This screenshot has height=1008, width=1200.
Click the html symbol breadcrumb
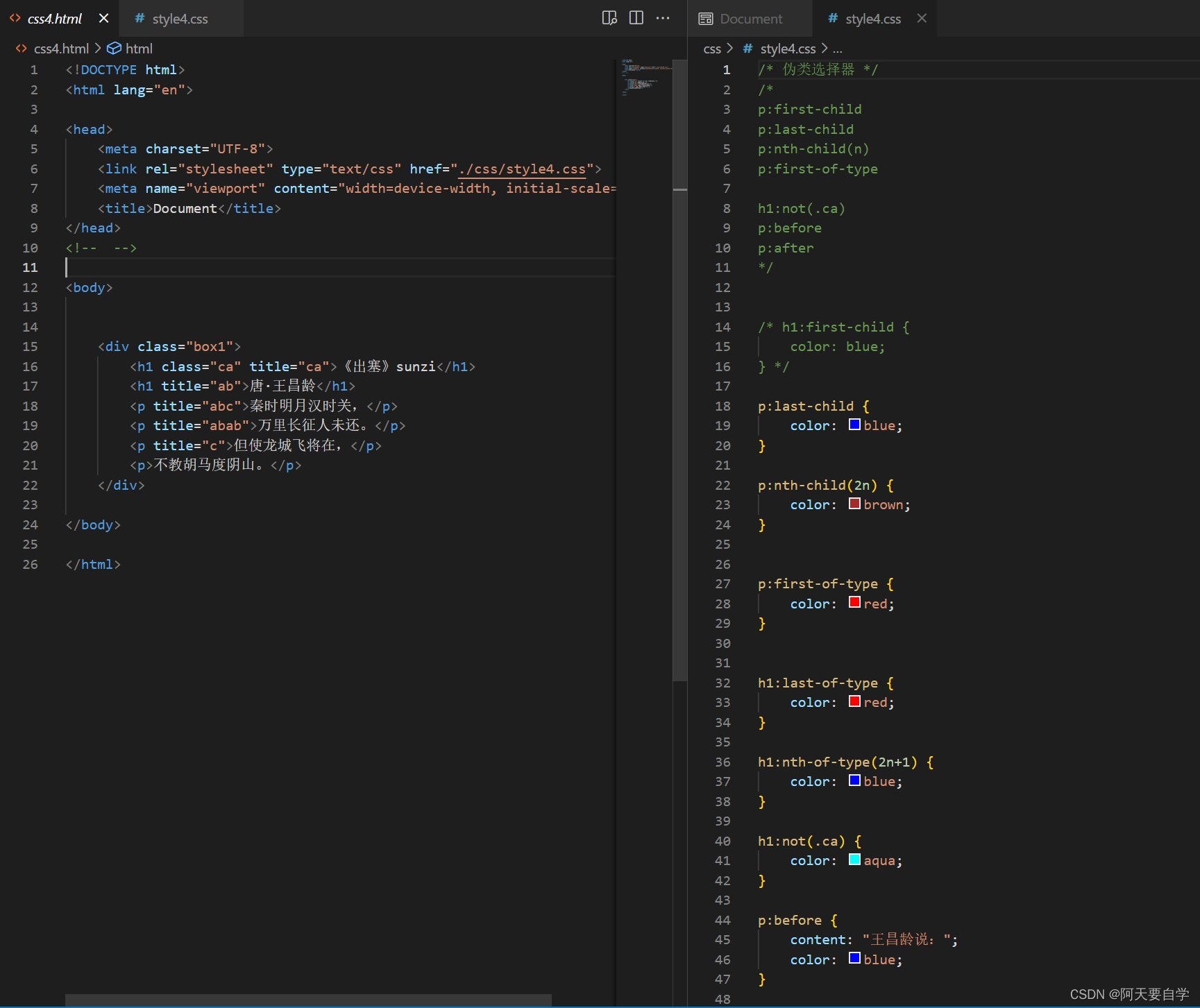[x=139, y=49]
